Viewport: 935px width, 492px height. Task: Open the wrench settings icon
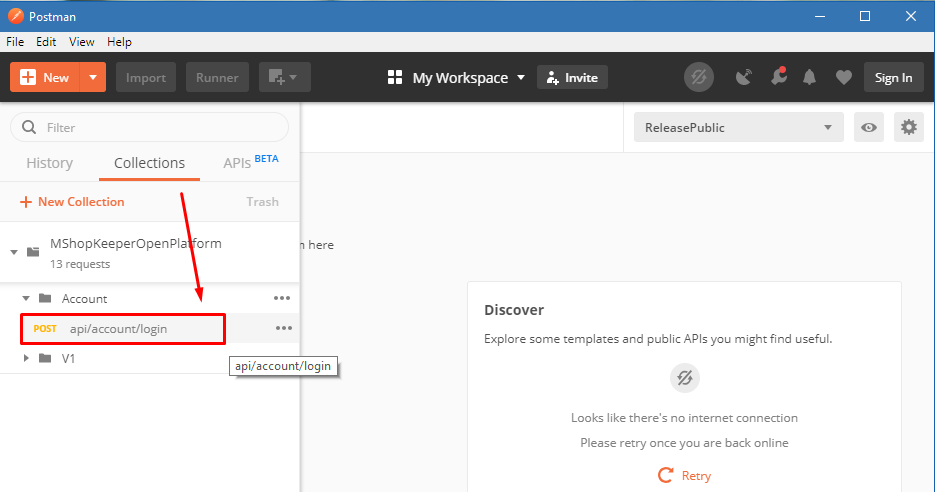(x=778, y=77)
